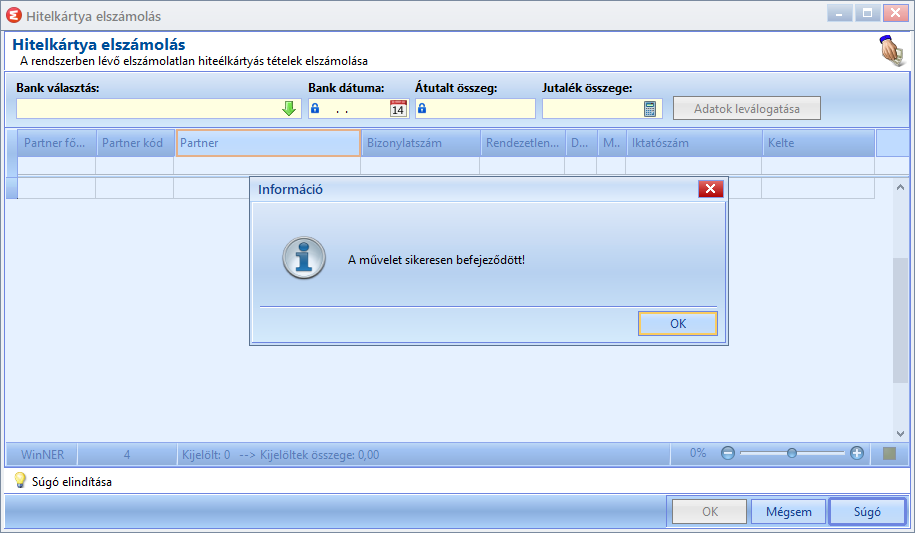The width and height of the screenshot is (915, 533).
Task: Click the Mégsem button
Action: click(x=788, y=512)
